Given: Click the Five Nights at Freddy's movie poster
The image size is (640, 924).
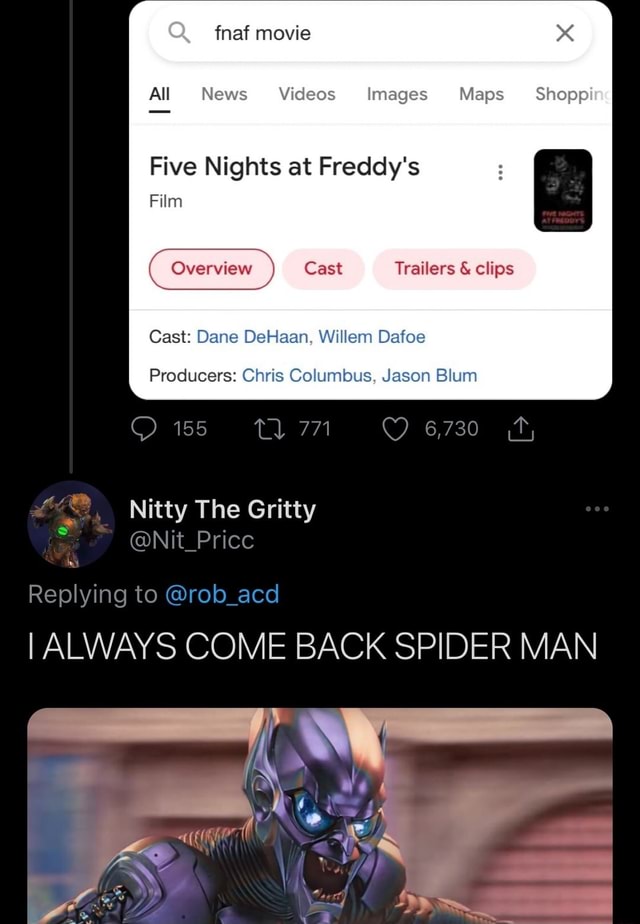Looking at the screenshot, I should pos(562,190).
